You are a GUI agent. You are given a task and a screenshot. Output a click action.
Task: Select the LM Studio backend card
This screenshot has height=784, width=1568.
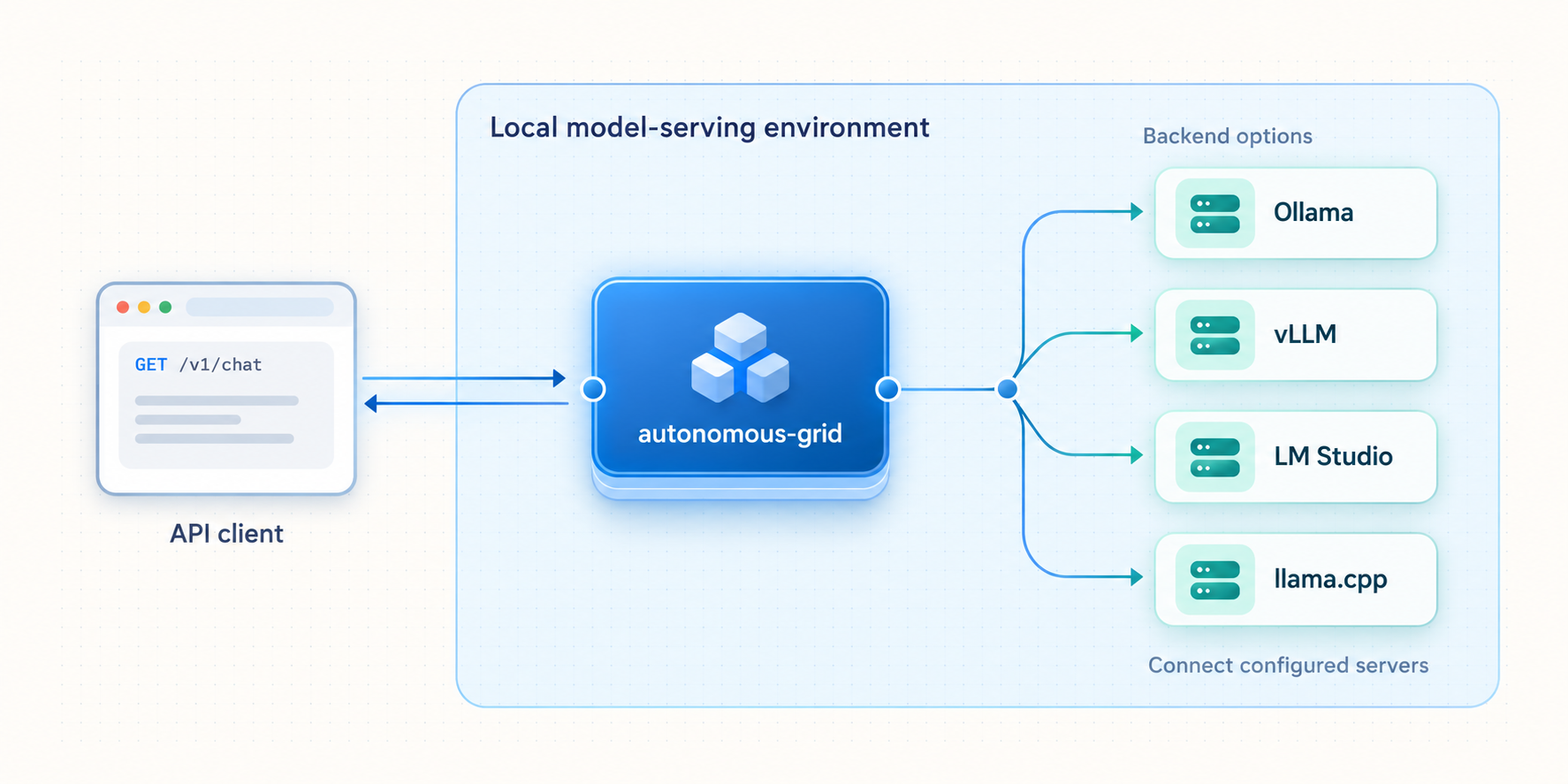(1296, 457)
